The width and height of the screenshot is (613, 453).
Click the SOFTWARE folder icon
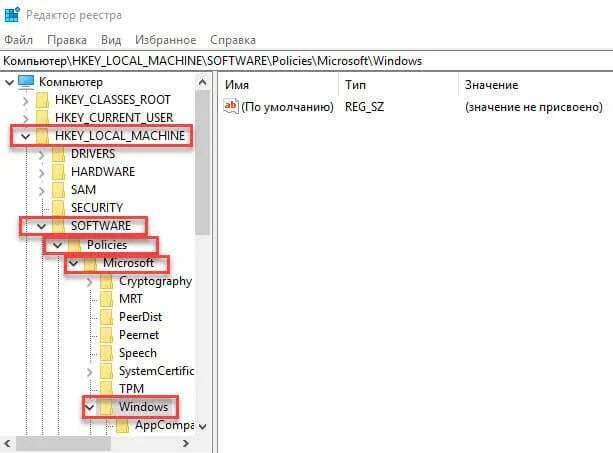tap(58, 226)
